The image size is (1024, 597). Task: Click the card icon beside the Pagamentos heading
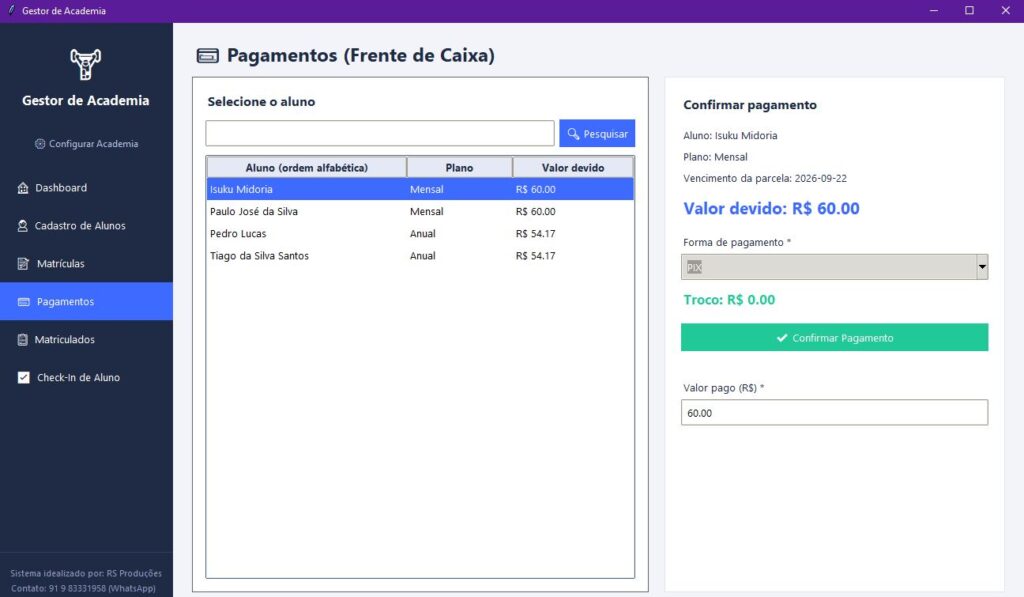(208, 56)
